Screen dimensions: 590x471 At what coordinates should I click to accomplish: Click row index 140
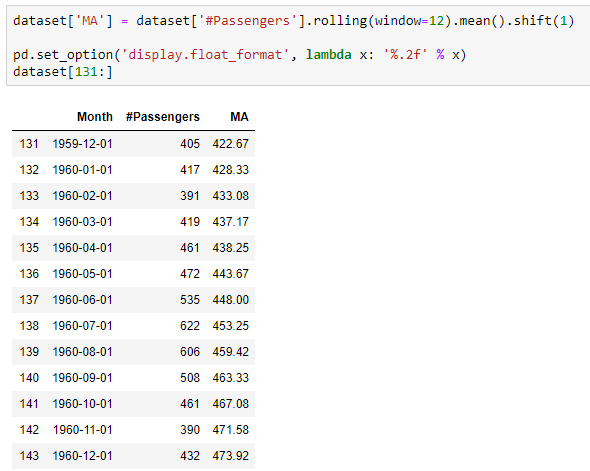[29, 377]
